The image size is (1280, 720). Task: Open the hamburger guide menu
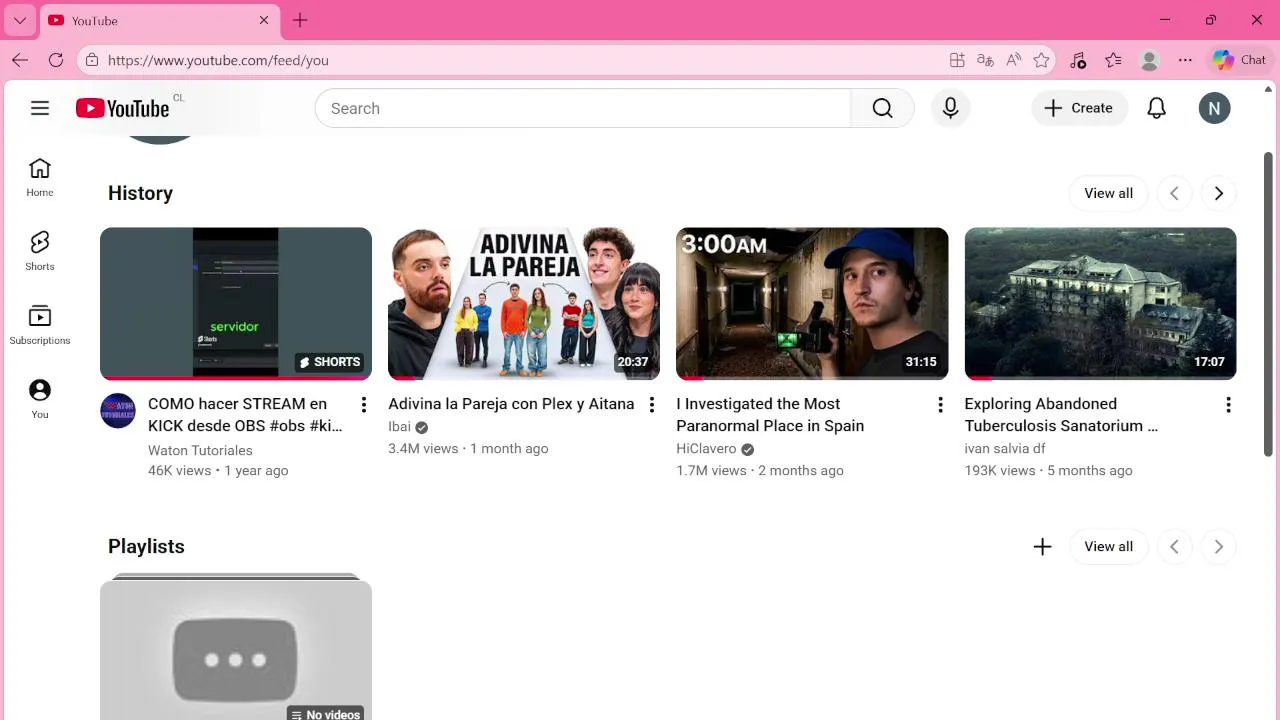tap(40, 108)
